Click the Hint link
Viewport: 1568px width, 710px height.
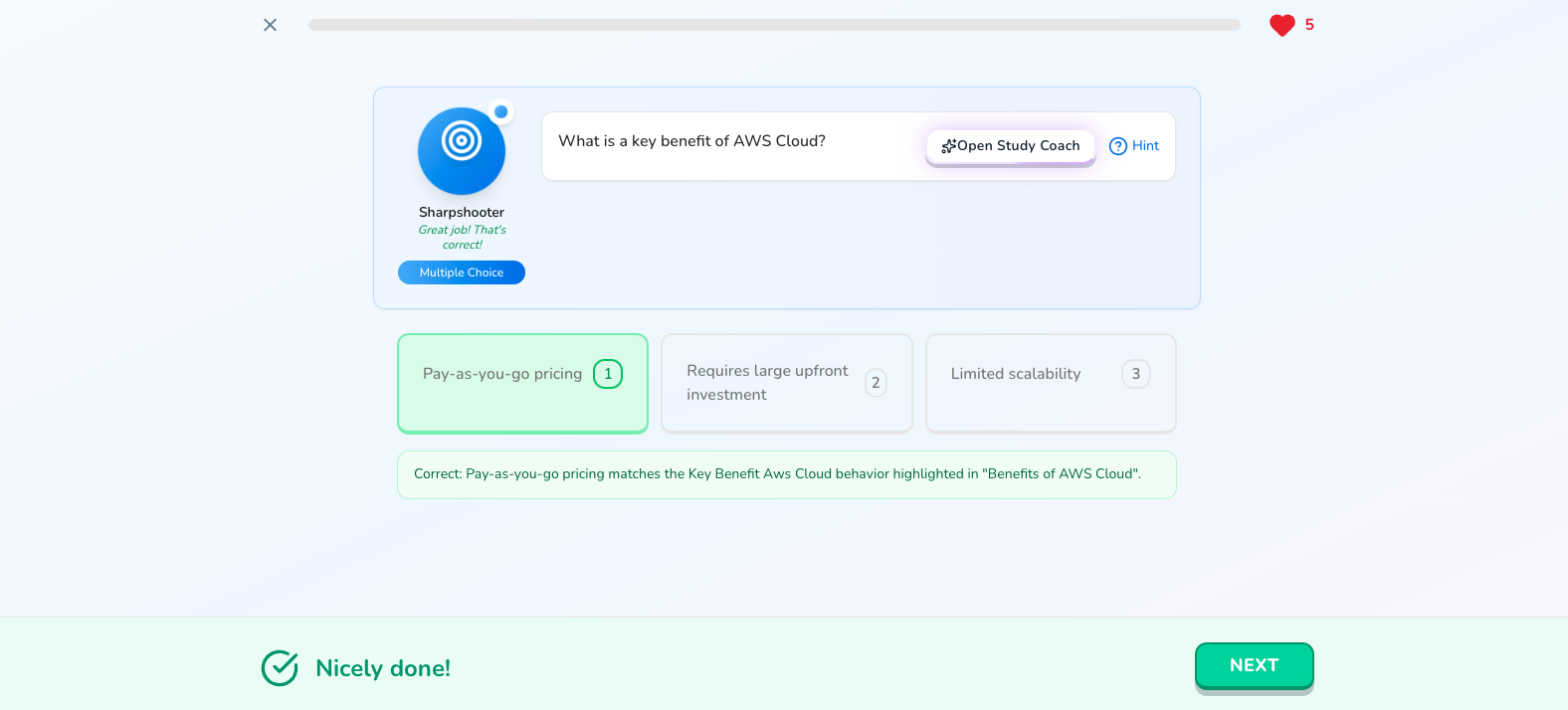[1134, 146]
